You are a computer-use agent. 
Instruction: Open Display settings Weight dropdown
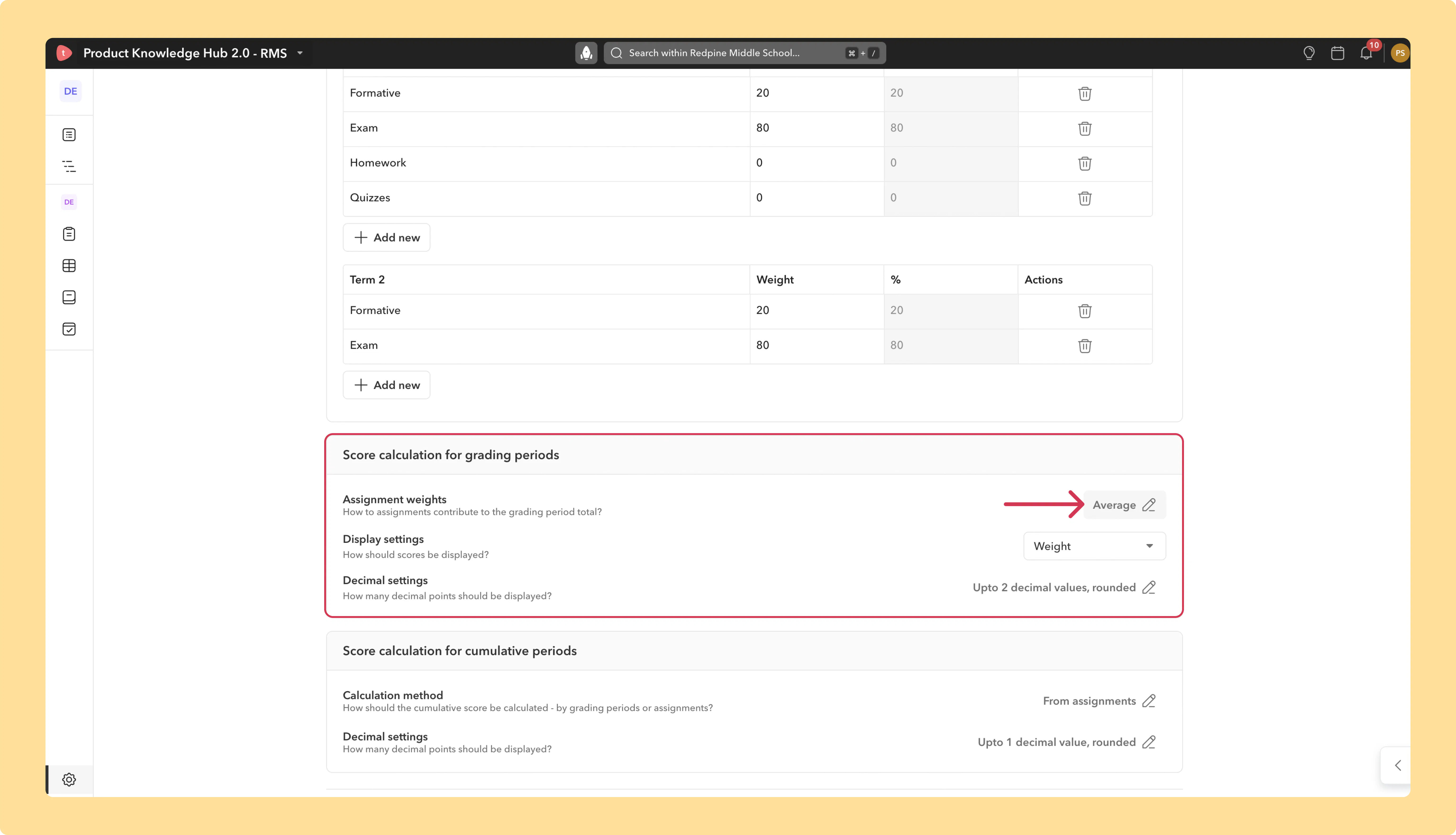tap(1094, 546)
